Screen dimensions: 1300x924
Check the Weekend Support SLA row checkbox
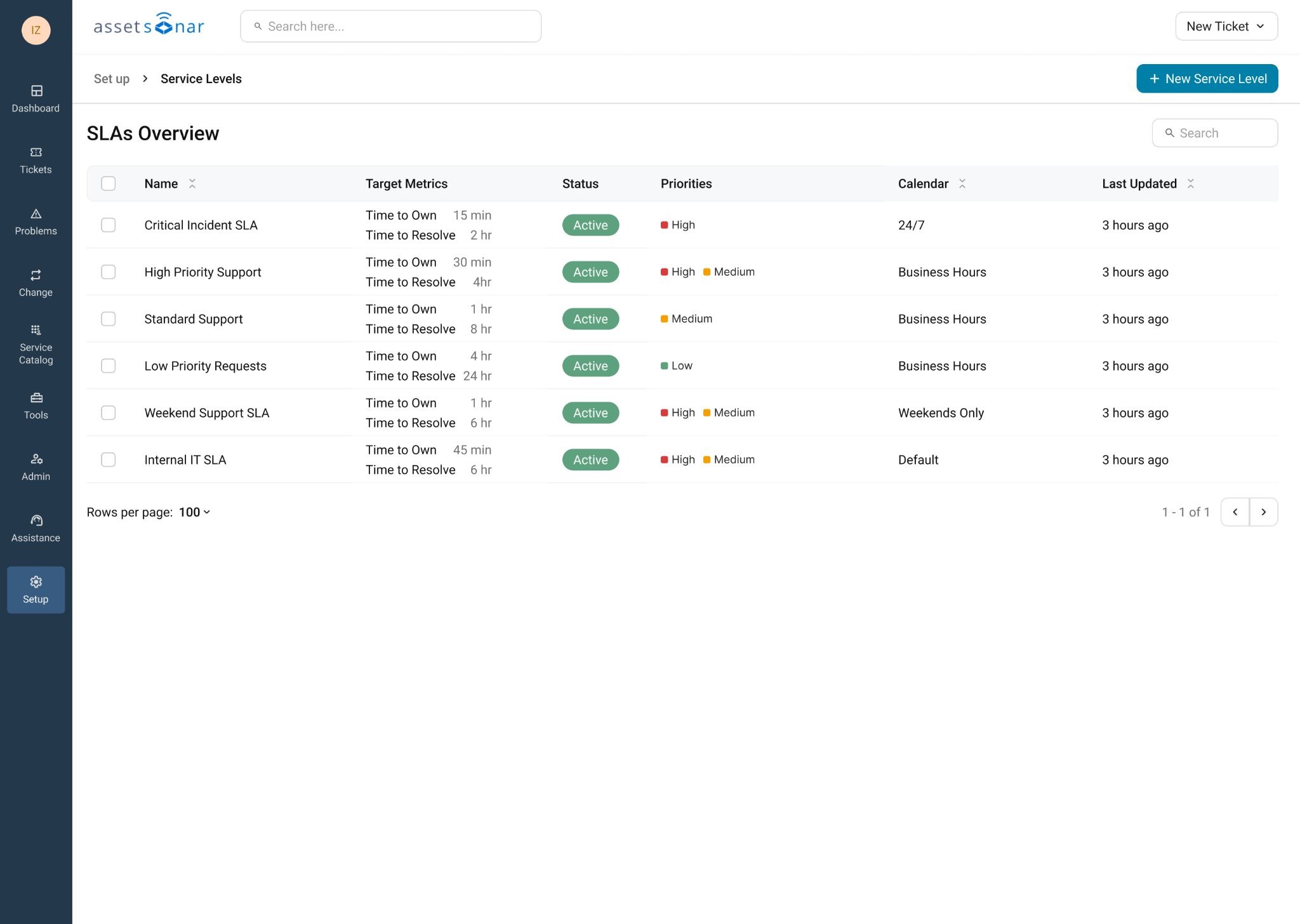(x=109, y=413)
